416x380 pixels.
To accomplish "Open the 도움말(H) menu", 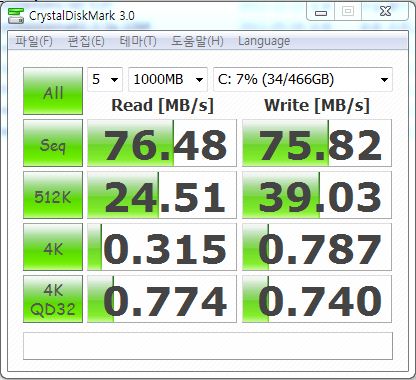I will coord(197,41).
